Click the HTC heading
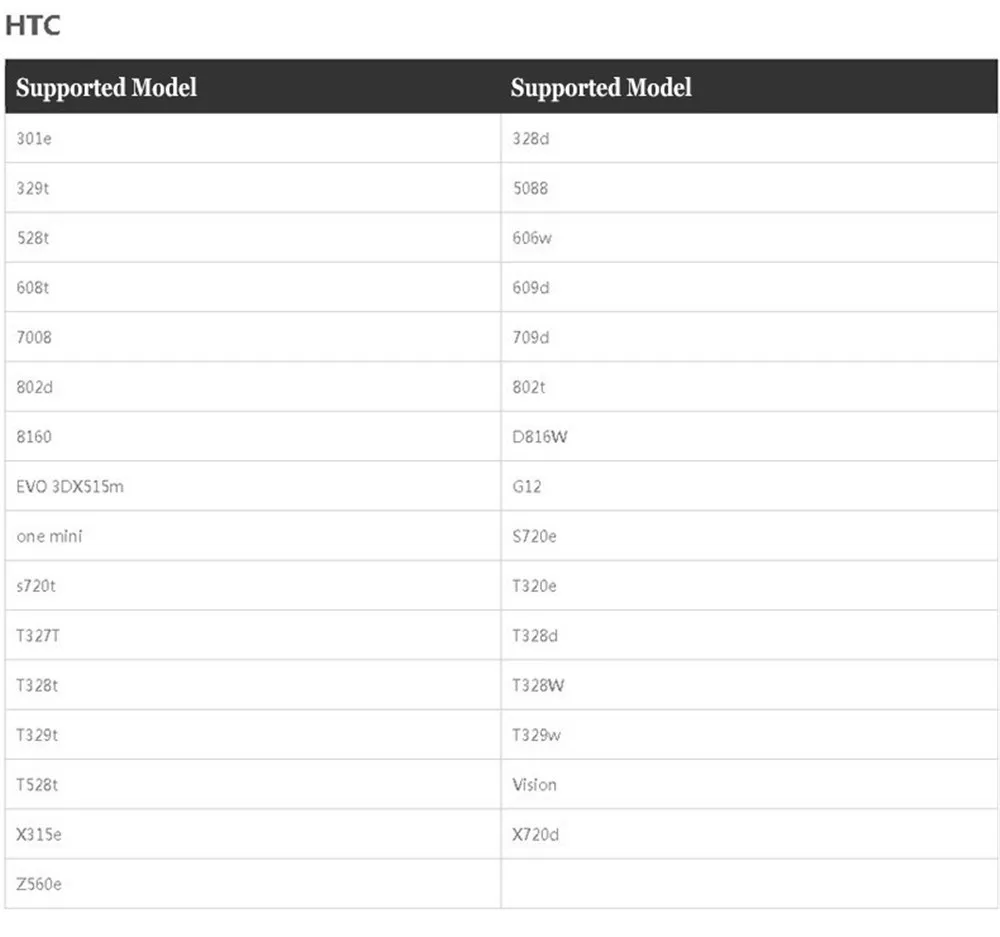Viewport: 1000px width, 937px height. pos(33,26)
